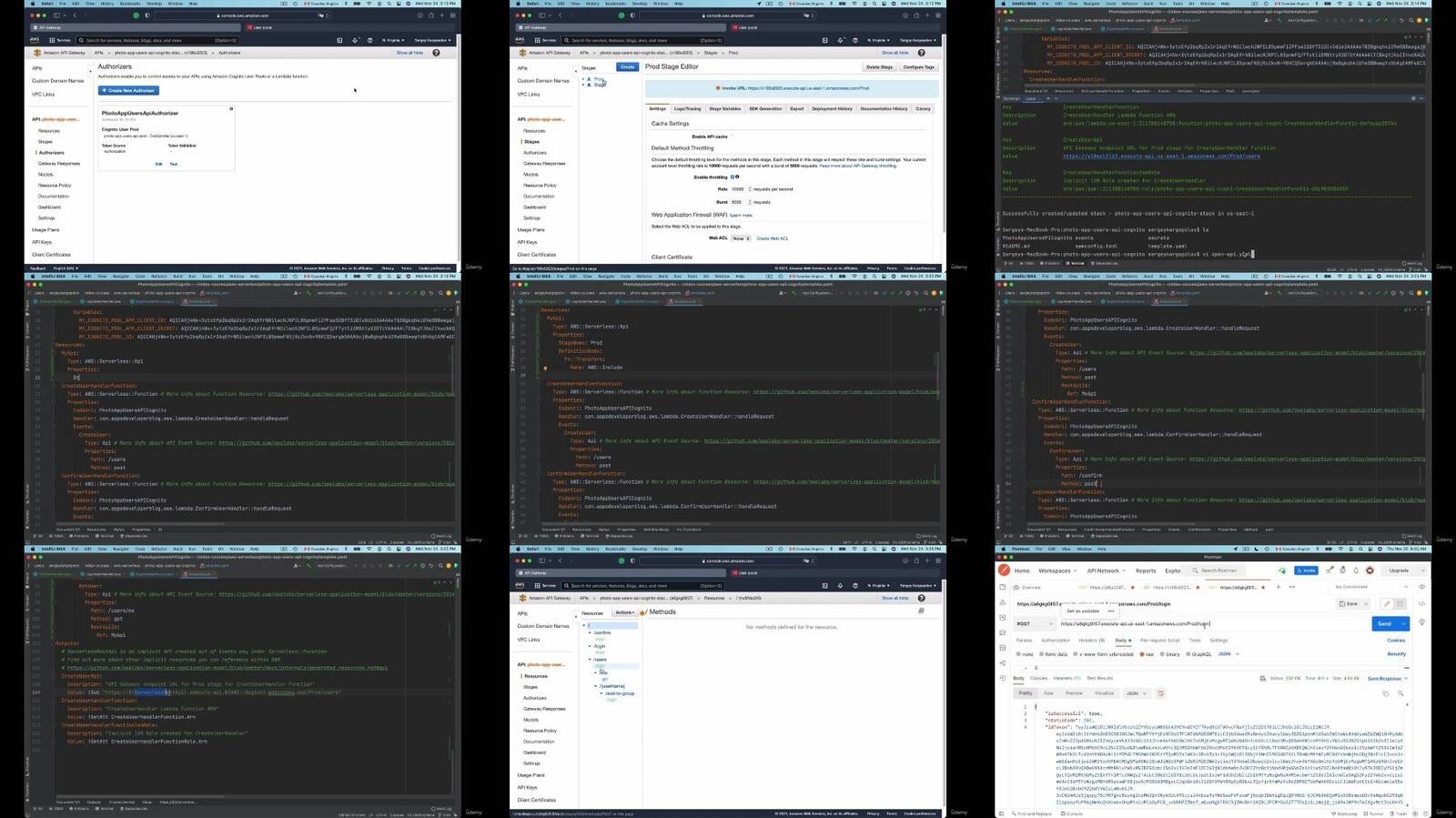This screenshot has width=1456, height=818.
Task: Open the Web ACL dropdown
Action: pos(741,238)
